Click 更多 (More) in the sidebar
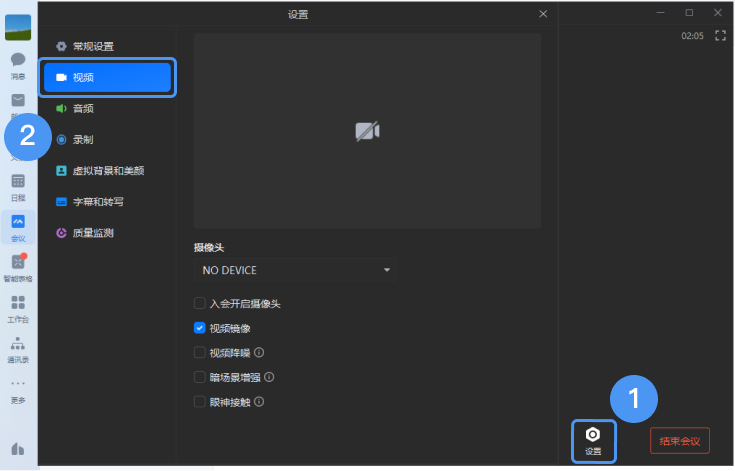 point(18,389)
